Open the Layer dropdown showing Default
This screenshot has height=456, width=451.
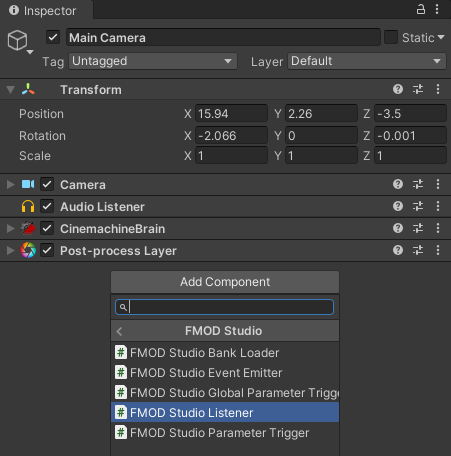tap(367, 61)
